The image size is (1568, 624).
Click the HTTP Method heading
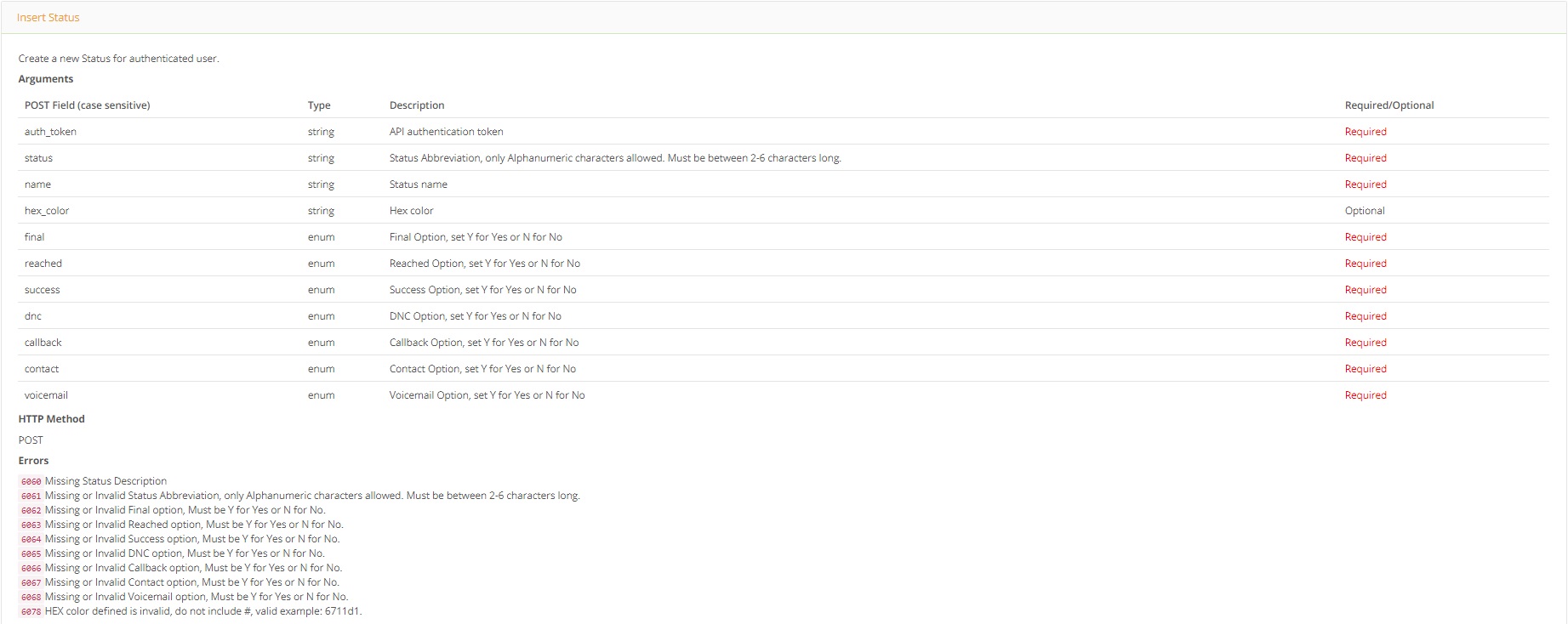coord(52,419)
